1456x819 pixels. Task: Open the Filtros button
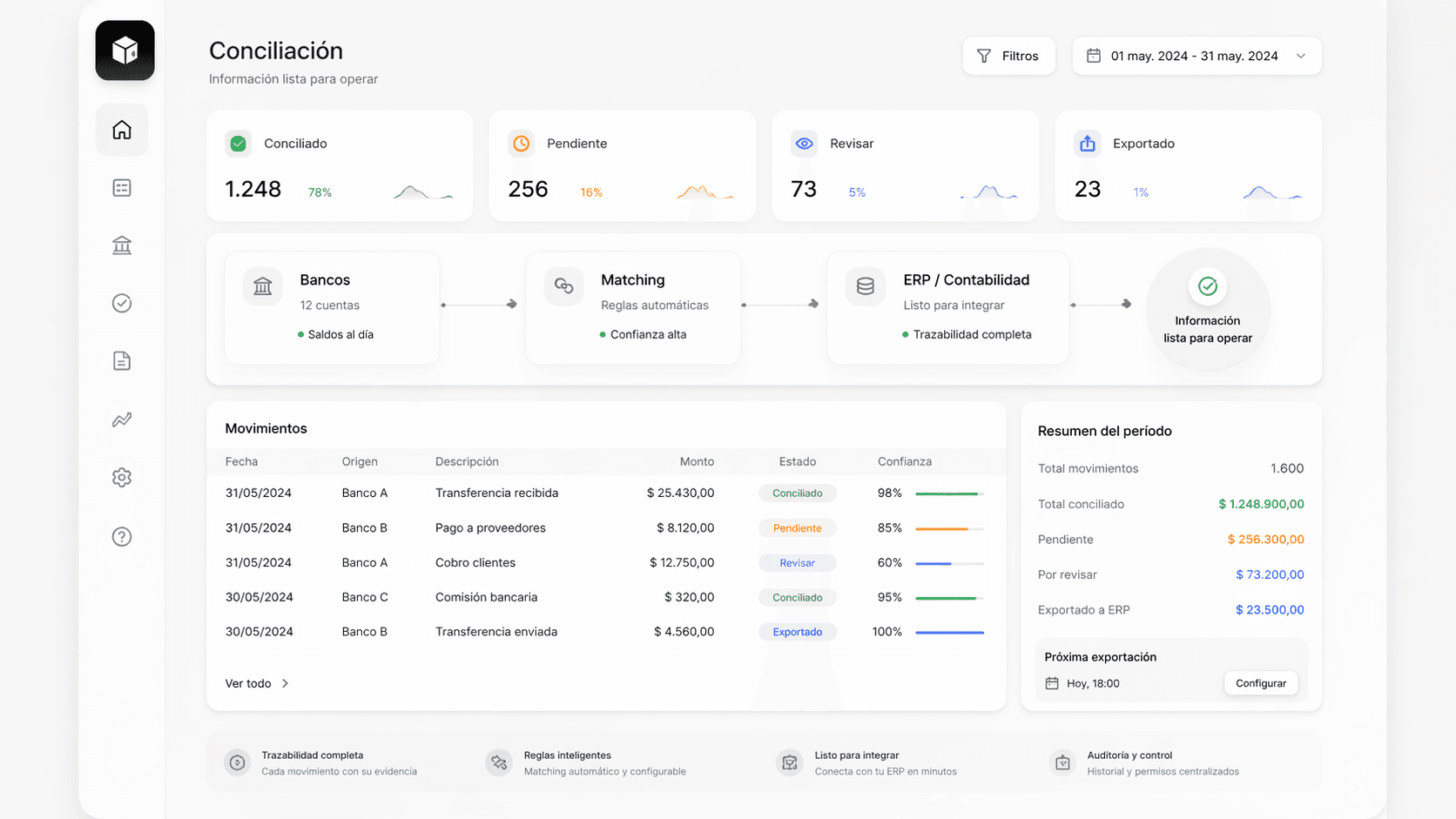coord(1008,56)
